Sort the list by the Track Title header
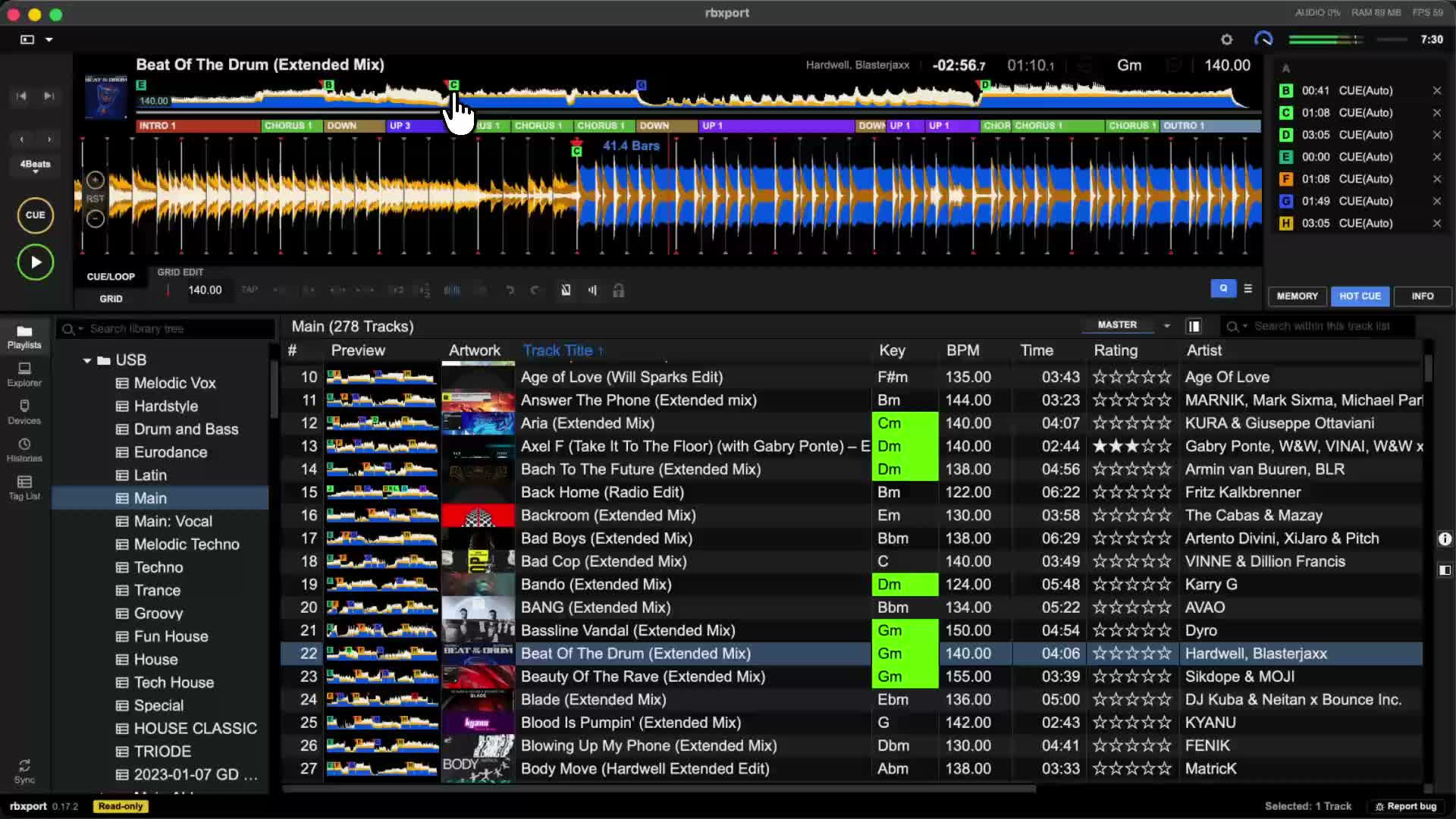Screen dimensions: 1456x819 [x=562, y=351]
